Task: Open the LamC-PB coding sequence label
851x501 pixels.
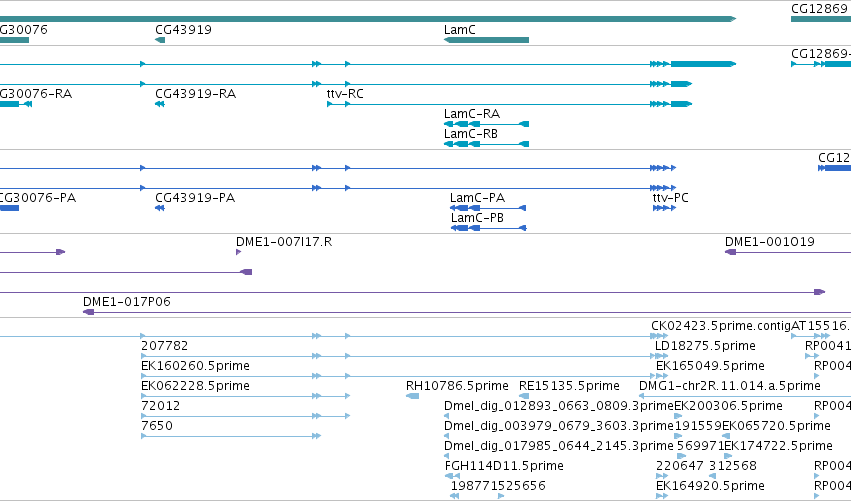Action: [x=478, y=218]
